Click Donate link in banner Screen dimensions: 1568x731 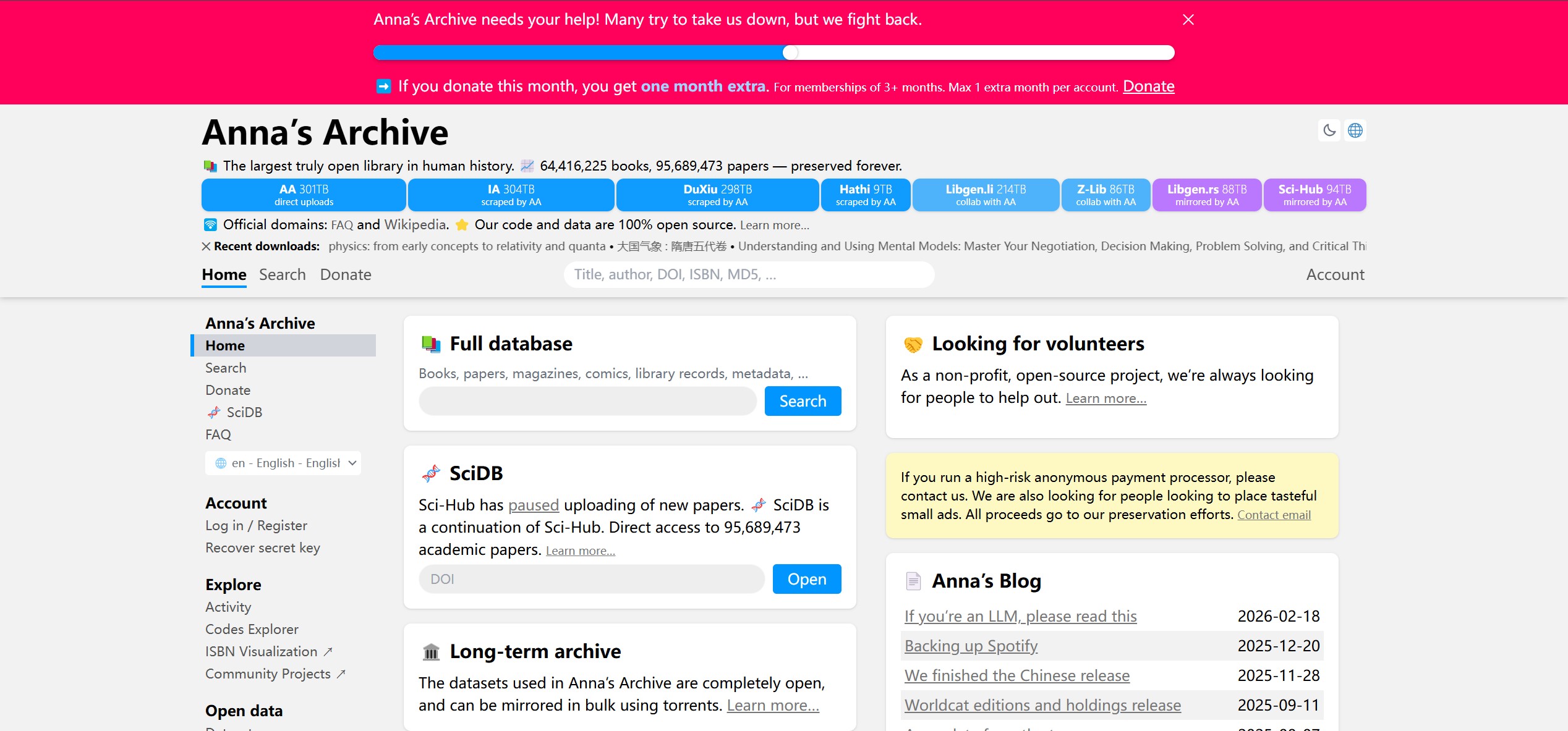click(x=1148, y=87)
